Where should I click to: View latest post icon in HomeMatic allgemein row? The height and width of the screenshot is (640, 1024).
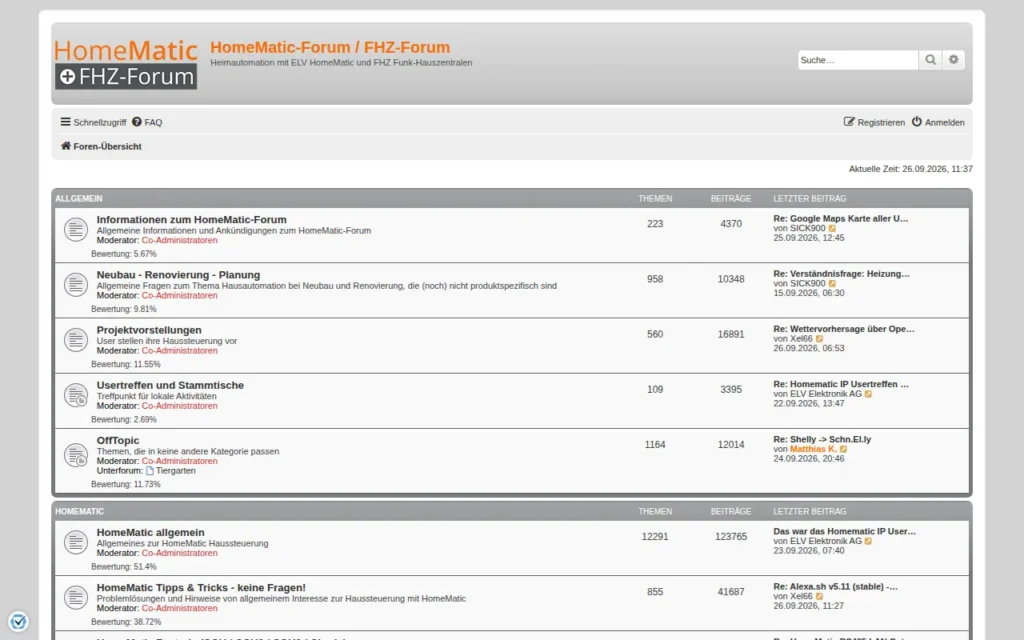point(868,541)
